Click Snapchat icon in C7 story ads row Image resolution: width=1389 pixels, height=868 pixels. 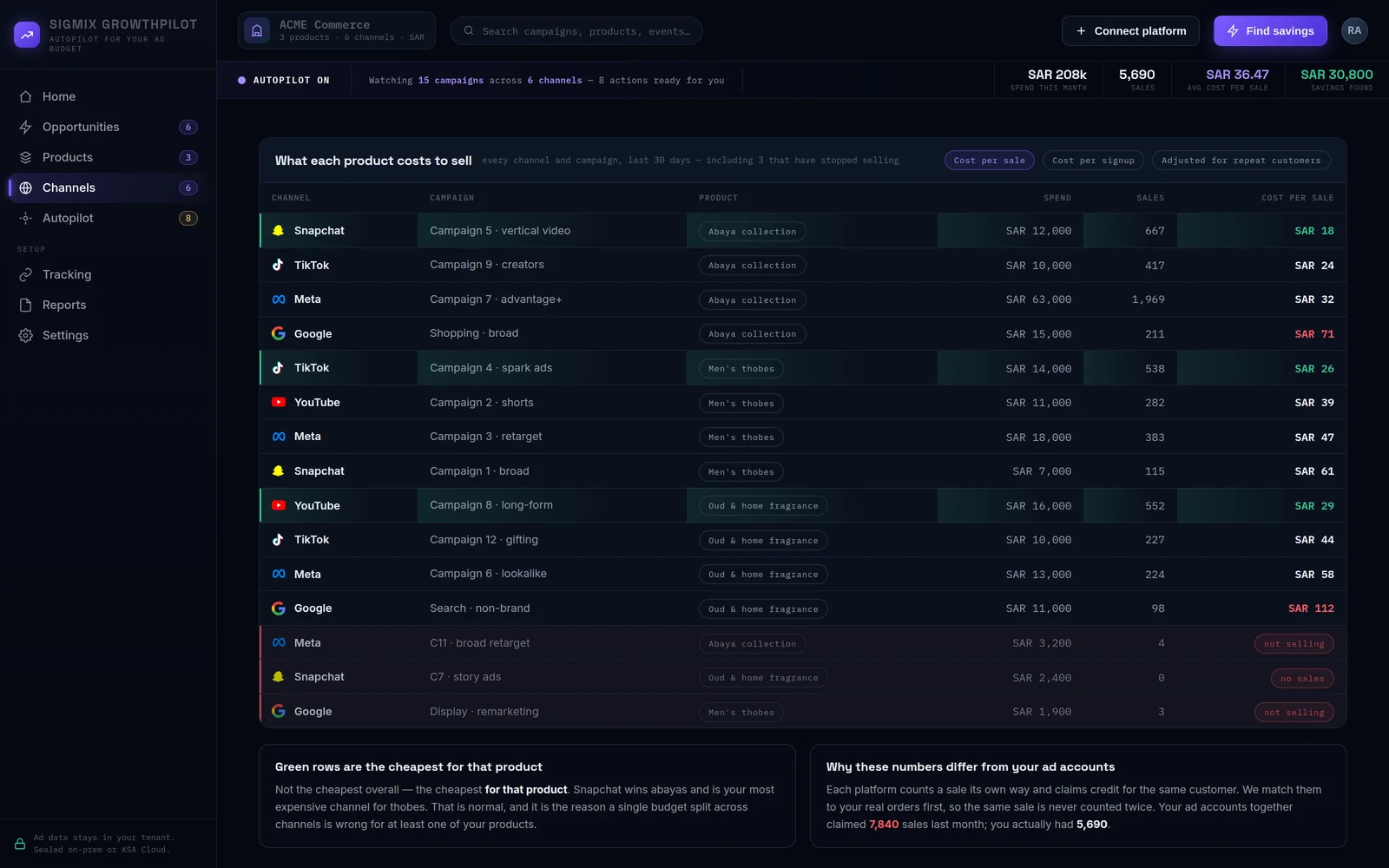[279, 677]
